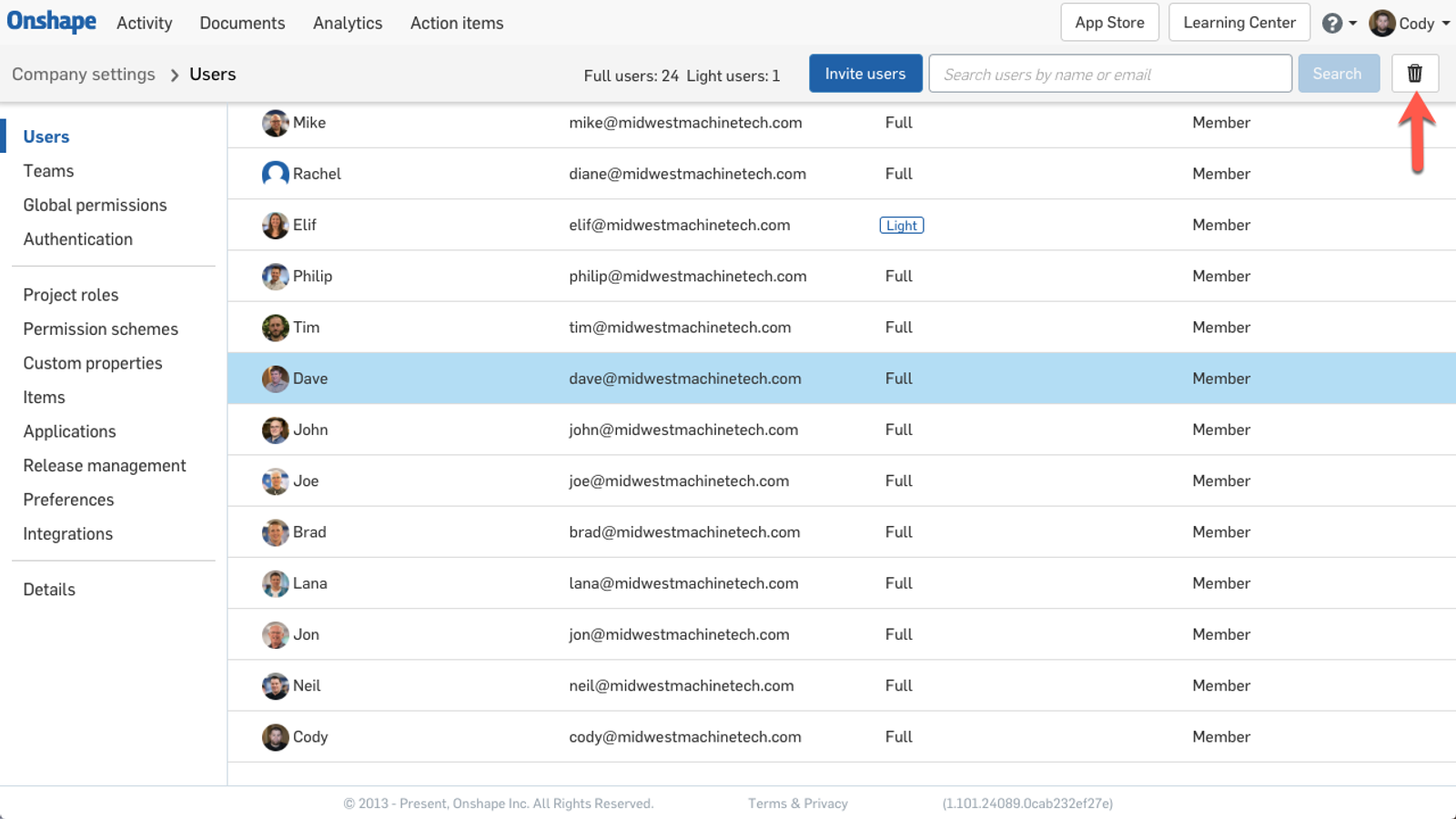Click Rachel's generic avatar icon
1456x819 pixels.
275,174
